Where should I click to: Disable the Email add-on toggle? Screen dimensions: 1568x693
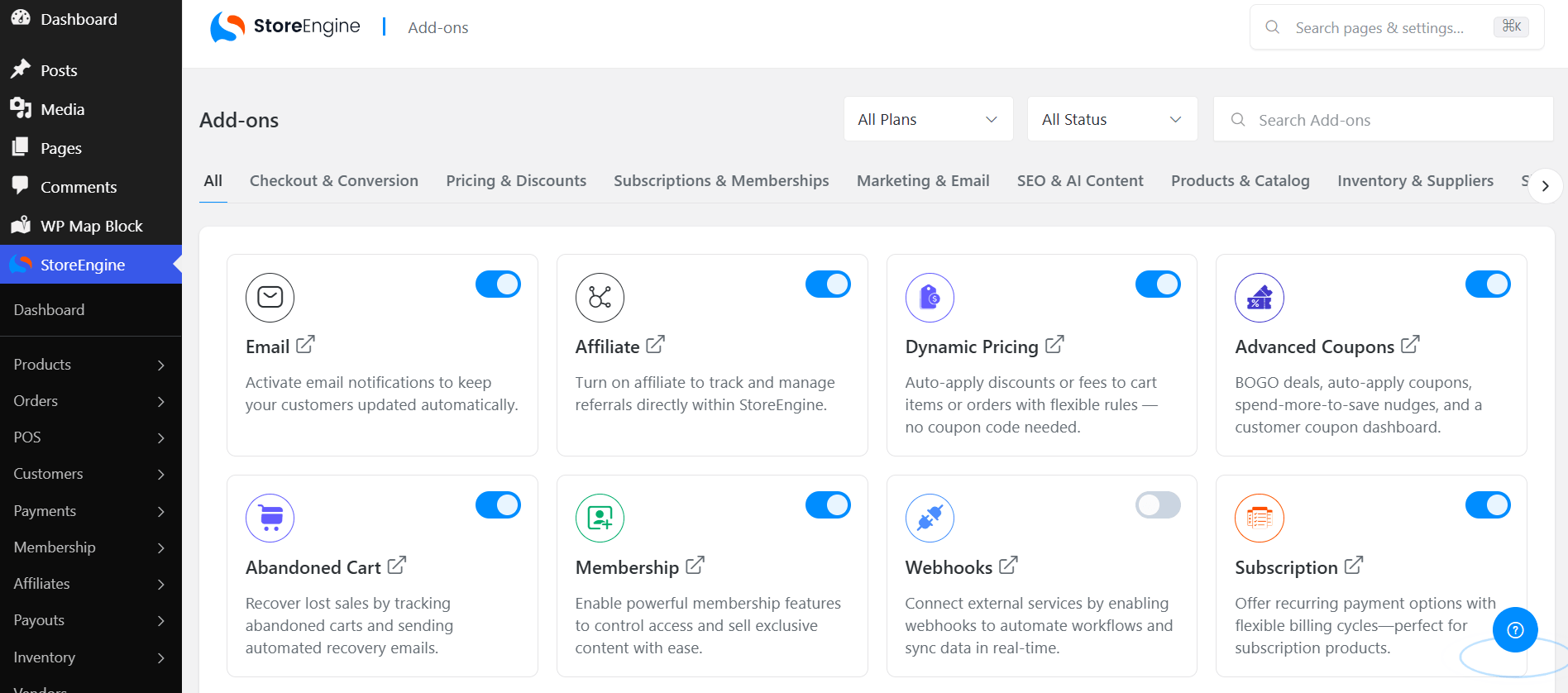(x=498, y=284)
